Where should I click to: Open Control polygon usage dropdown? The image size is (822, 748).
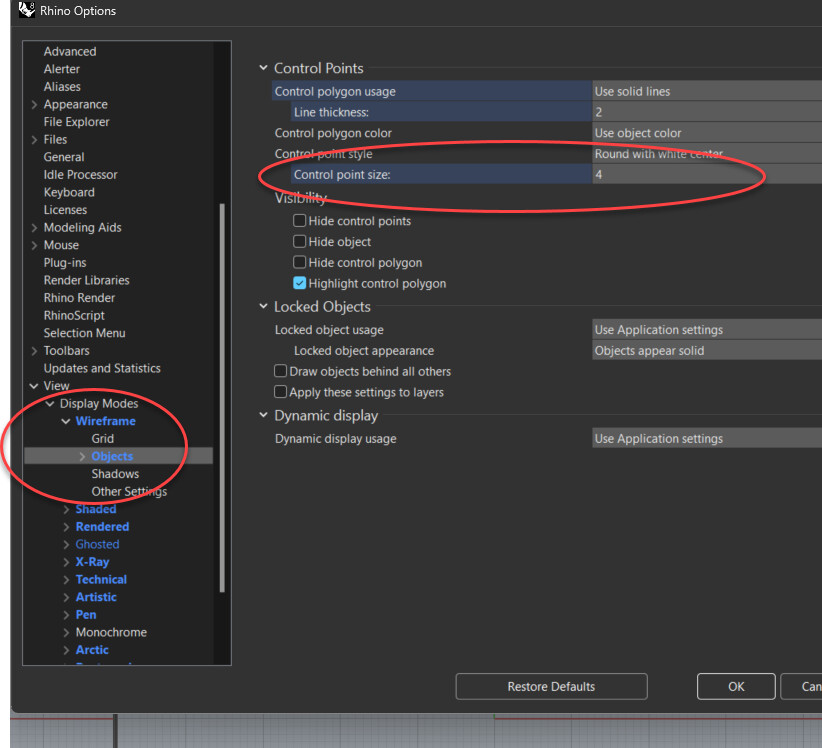point(707,91)
